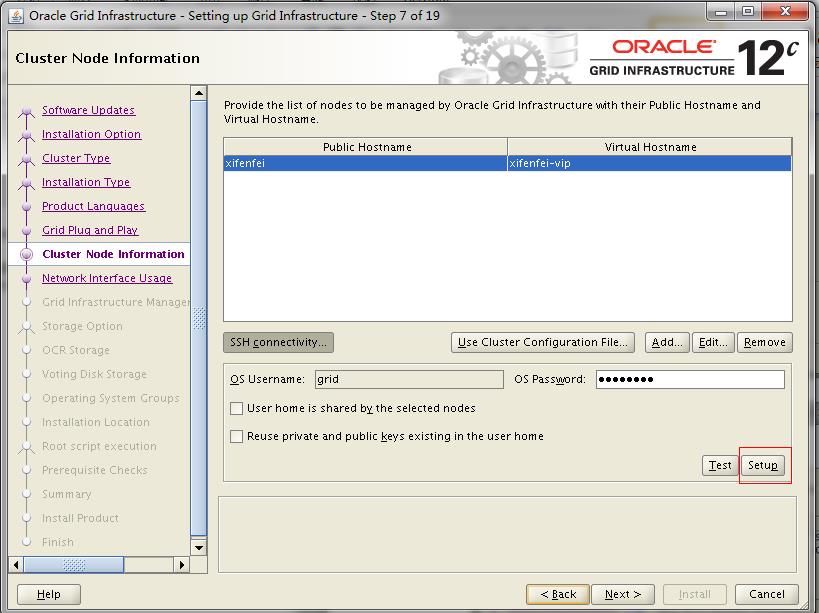Open the Product Languages step
Image resolution: width=819 pixels, height=613 pixels.
pos(93,206)
